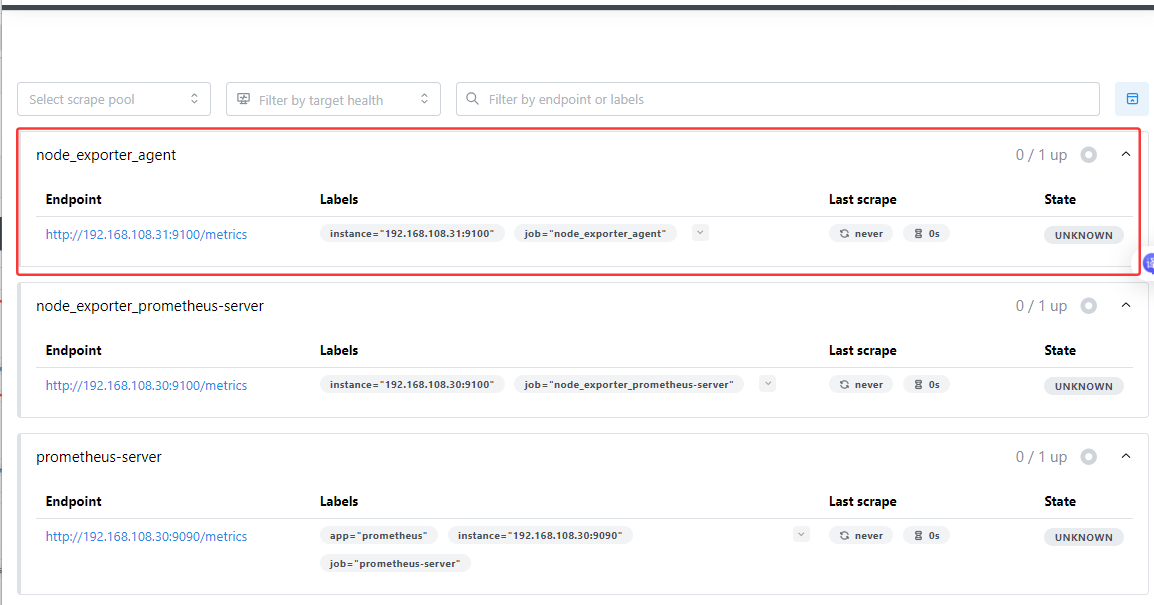Click the instance="192.168.108.30:9100" label
1154x605 pixels.
(x=412, y=384)
